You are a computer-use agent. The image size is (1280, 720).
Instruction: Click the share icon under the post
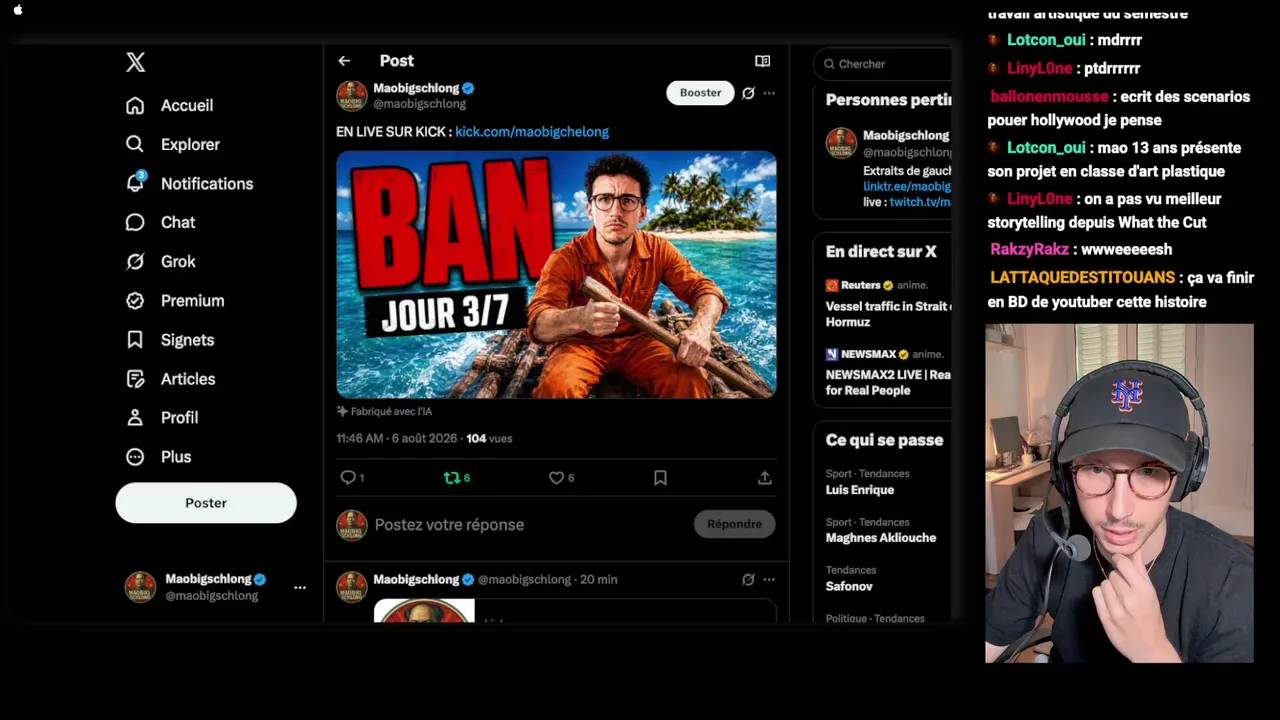click(x=765, y=478)
